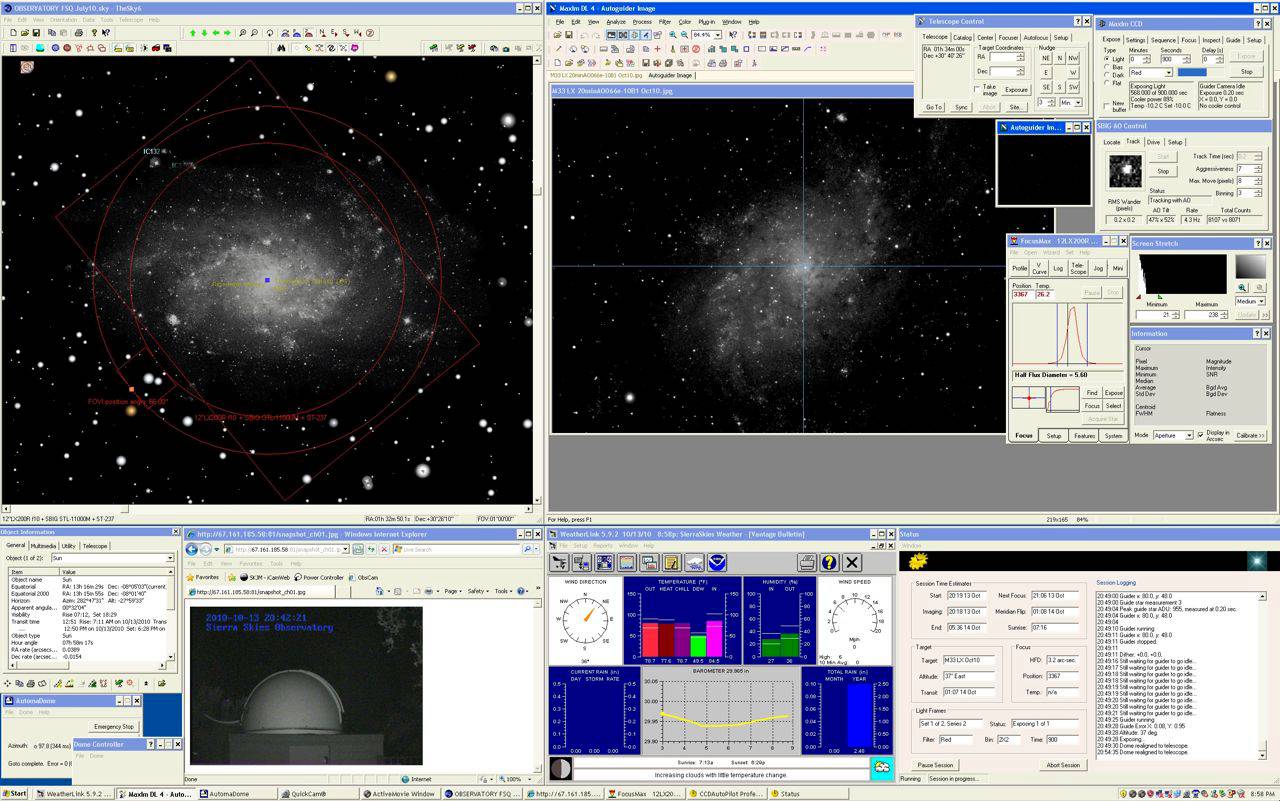Click the NOAA icon in WeatherLink toolbar
The image size is (1280, 801).
pyautogui.click(x=718, y=563)
